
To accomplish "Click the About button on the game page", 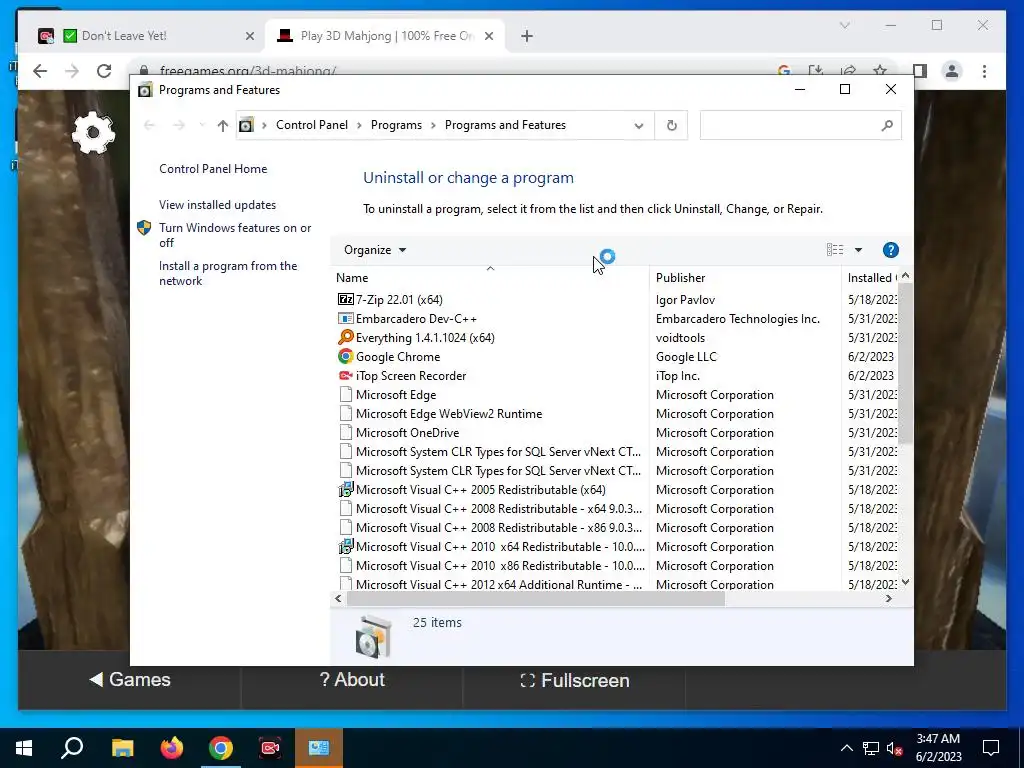I will click(352, 679).
